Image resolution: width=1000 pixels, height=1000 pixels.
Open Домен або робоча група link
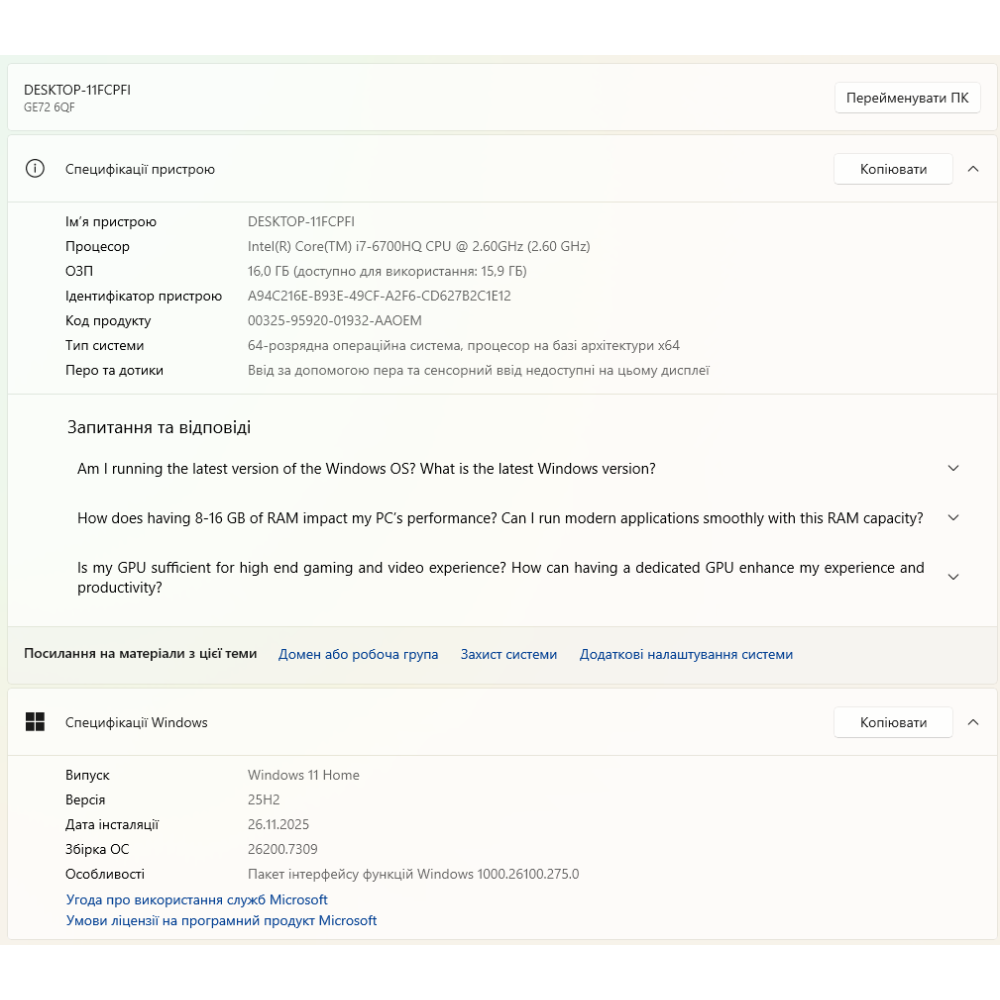(x=358, y=654)
